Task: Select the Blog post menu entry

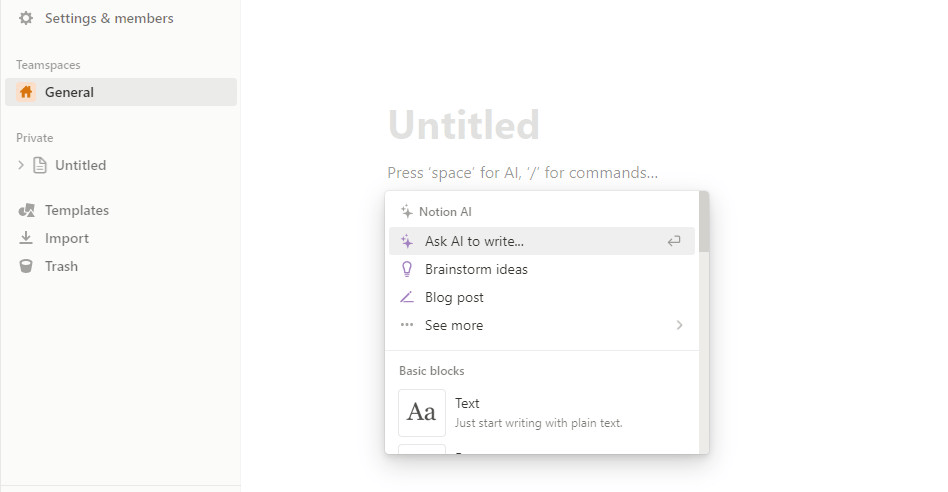Action: click(x=454, y=297)
